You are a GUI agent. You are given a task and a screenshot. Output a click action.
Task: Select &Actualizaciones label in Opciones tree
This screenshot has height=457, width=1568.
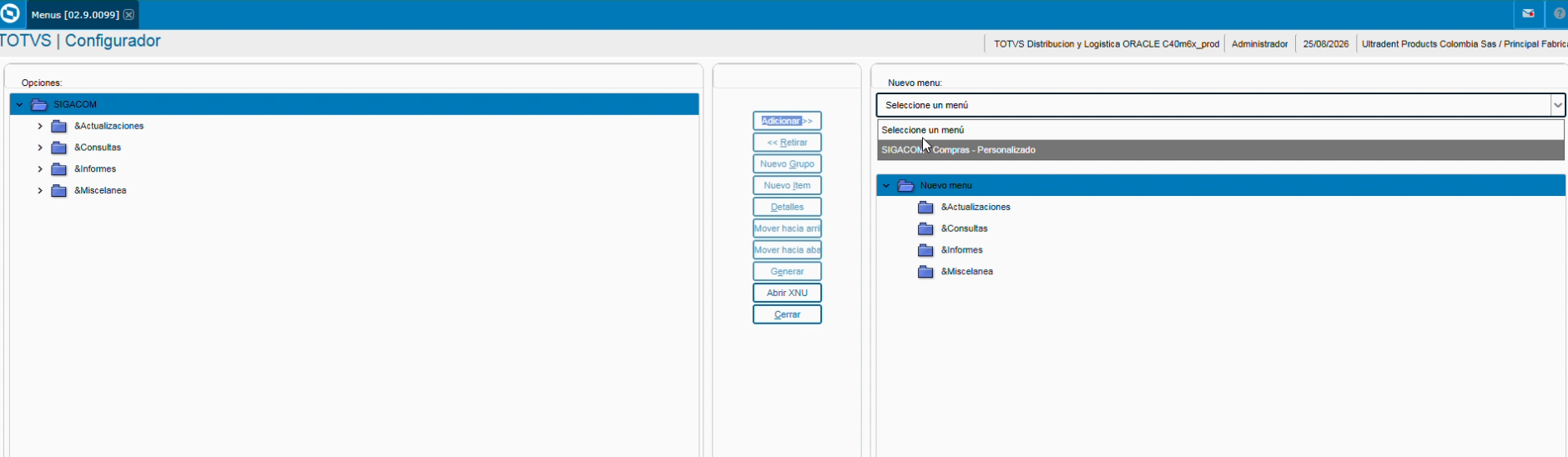(x=109, y=126)
